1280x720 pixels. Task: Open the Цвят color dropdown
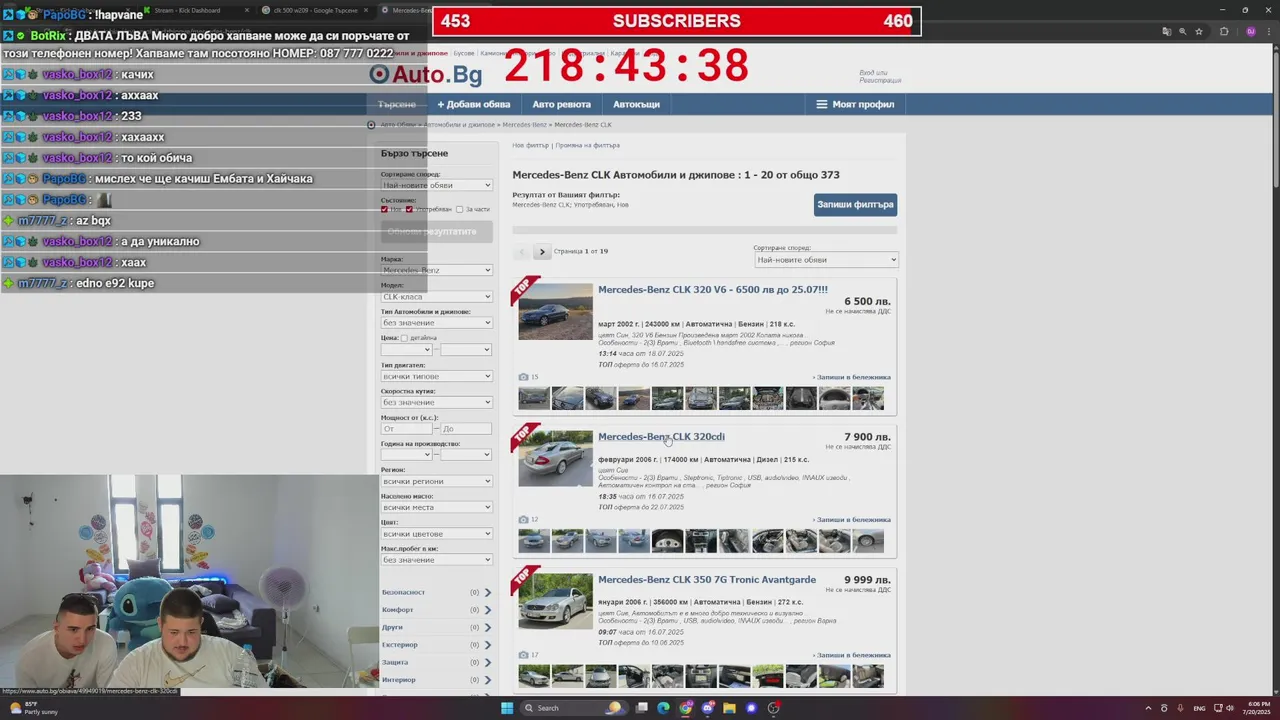pyautogui.click(x=436, y=533)
